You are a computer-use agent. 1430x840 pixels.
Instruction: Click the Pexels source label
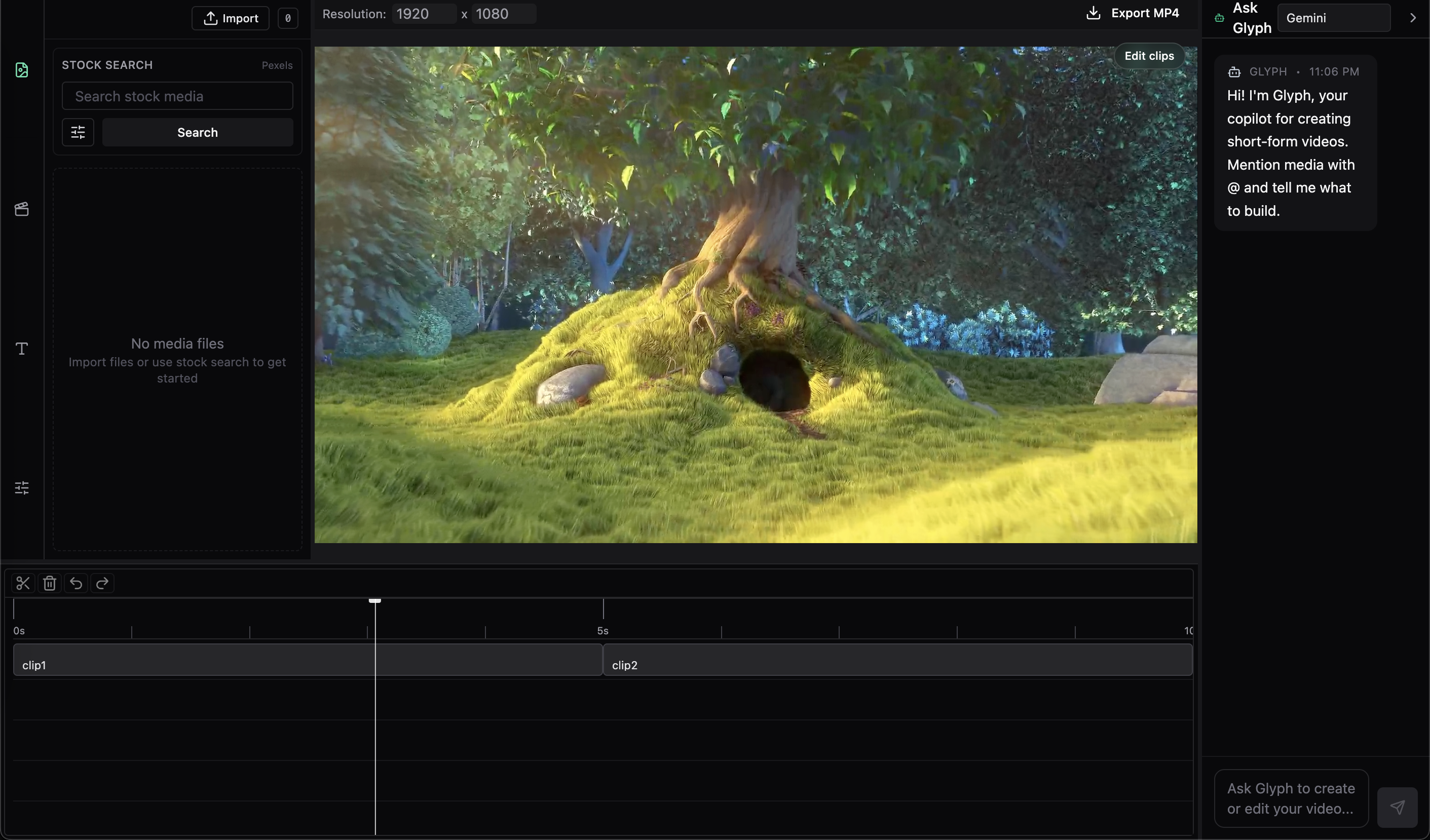pyautogui.click(x=277, y=65)
